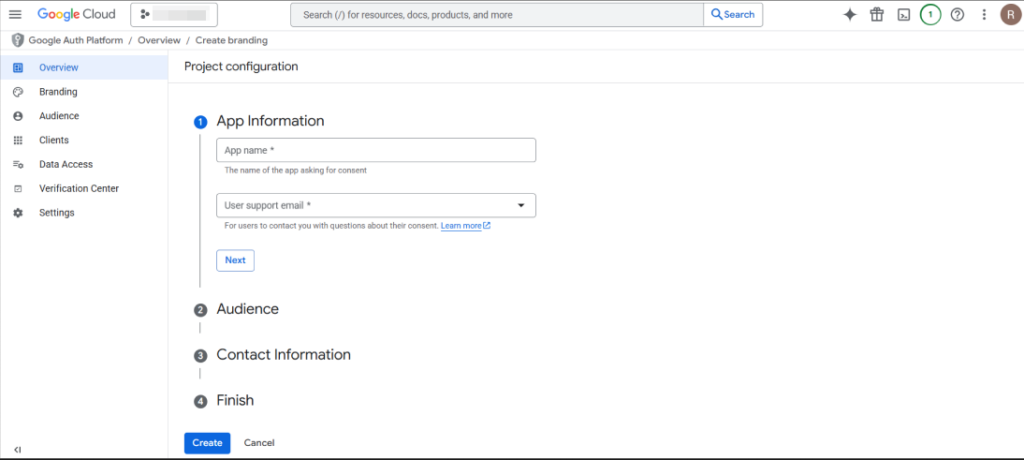Click the Clients grid icon
The width and height of the screenshot is (1024, 460).
click(18, 140)
